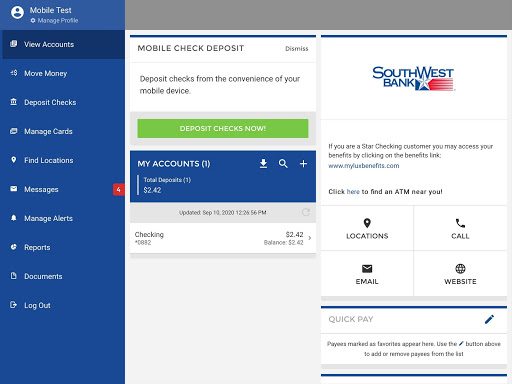Click the user profile avatar icon
The height and width of the screenshot is (384, 512).
coord(17,12)
